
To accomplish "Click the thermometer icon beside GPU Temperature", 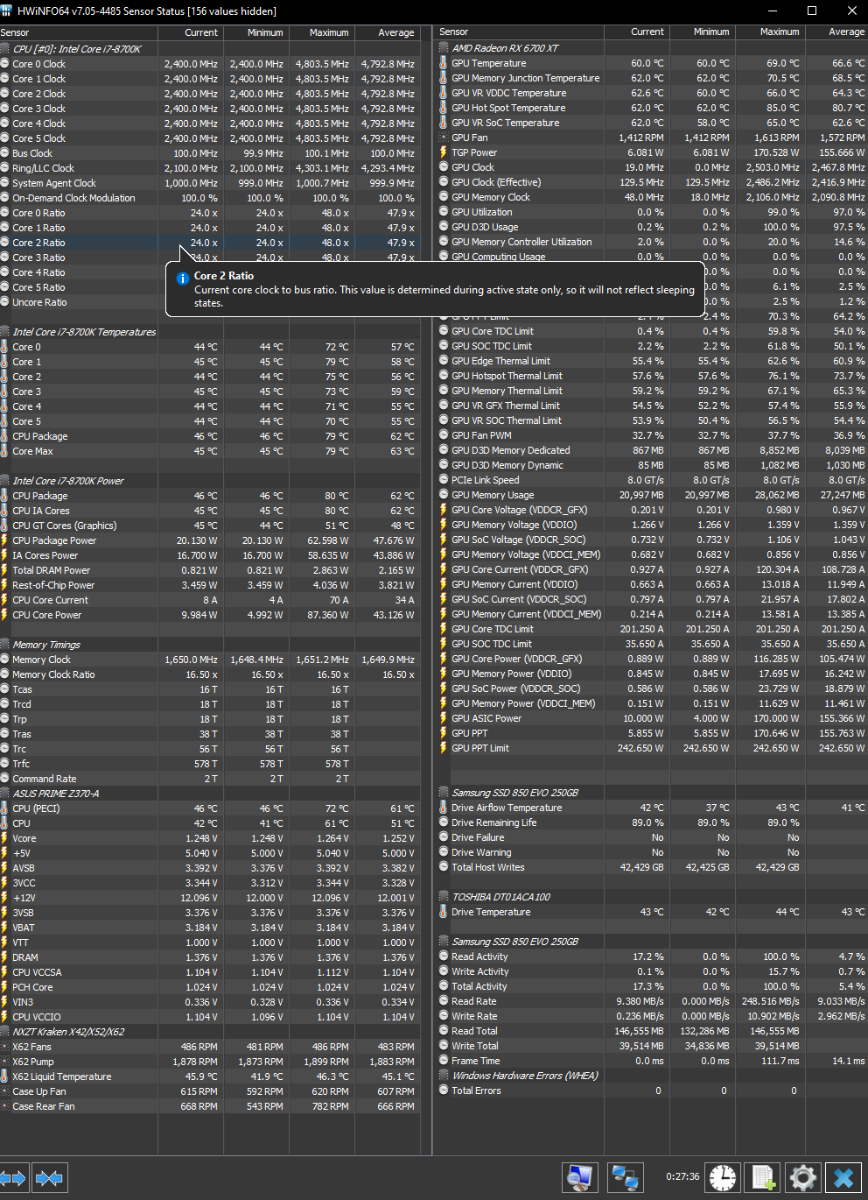I will [x=443, y=63].
